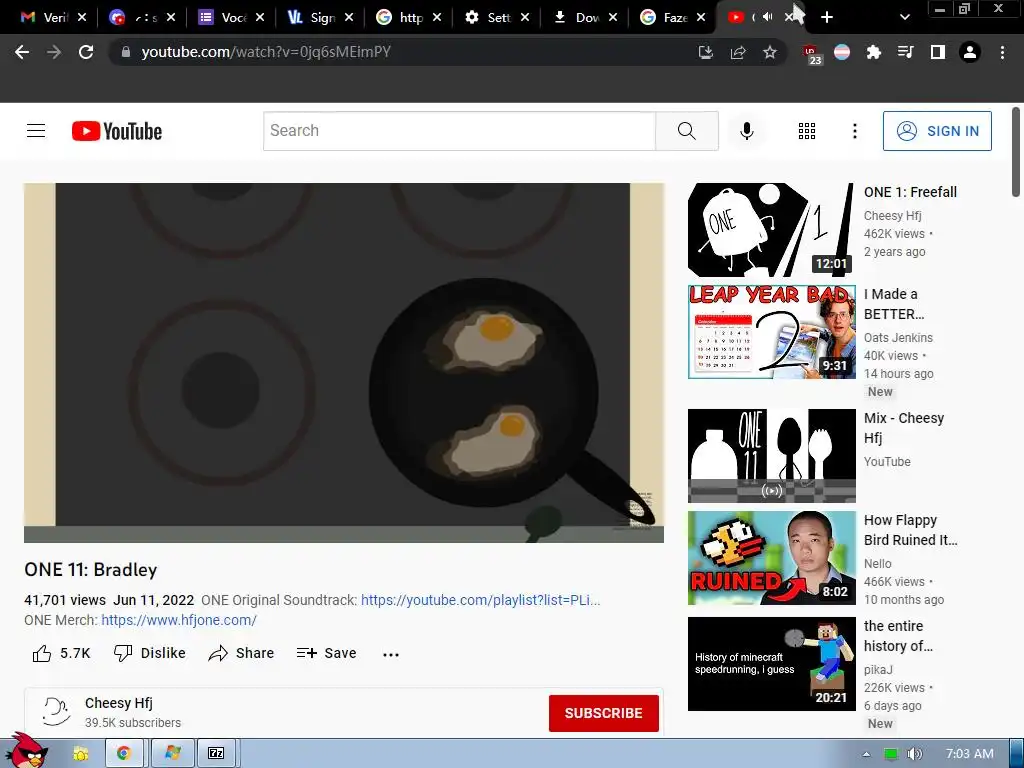Click SIGN IN button
The height and width of the screenshot is (768, 1024).
point(937,131)
